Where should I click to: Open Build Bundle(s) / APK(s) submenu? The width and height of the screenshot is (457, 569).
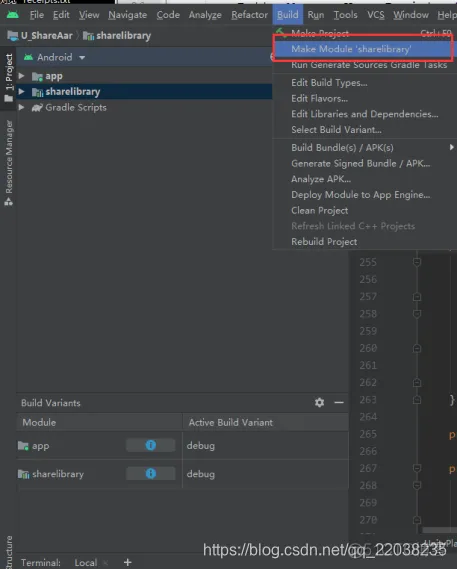364,148
